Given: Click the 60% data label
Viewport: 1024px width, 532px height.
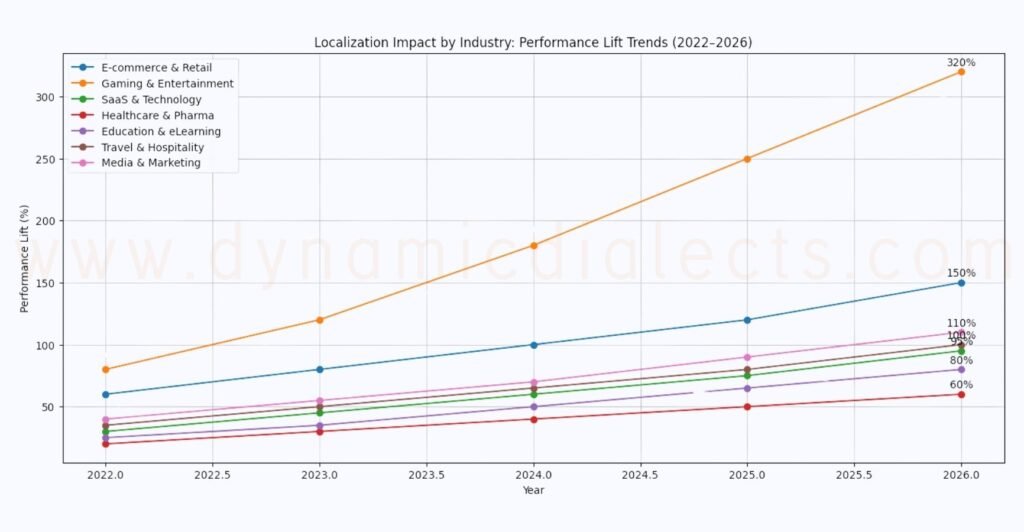Looking at the screenshot, I should [x=961, y=385].
